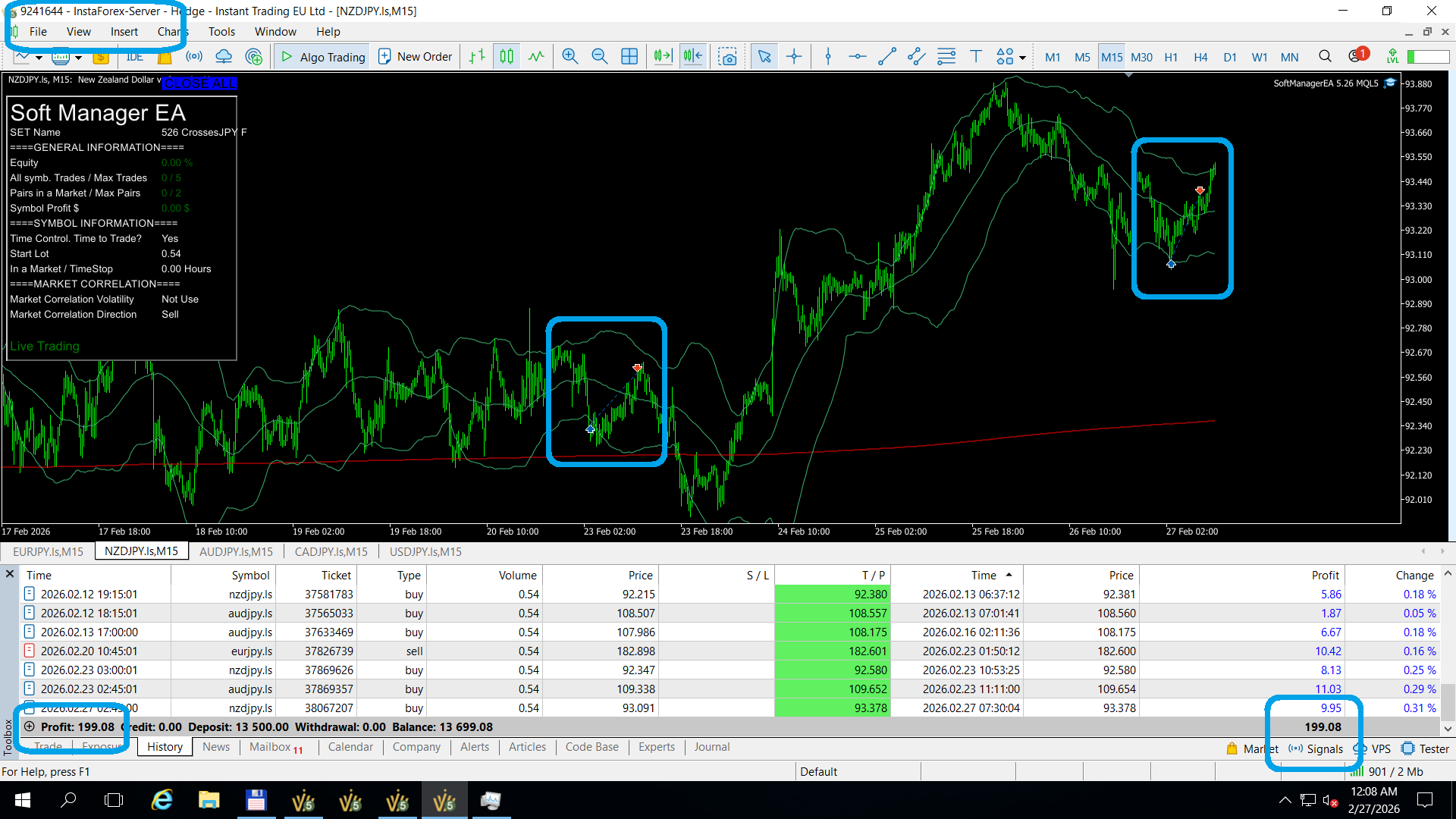
Task: Expand the Profit summary row
Action: (29, 726)
